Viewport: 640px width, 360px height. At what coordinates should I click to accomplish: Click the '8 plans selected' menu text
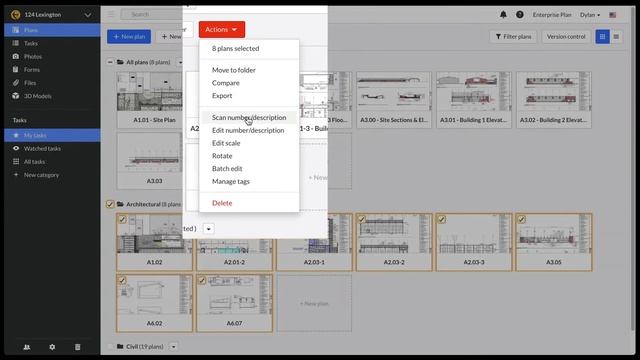236,48
